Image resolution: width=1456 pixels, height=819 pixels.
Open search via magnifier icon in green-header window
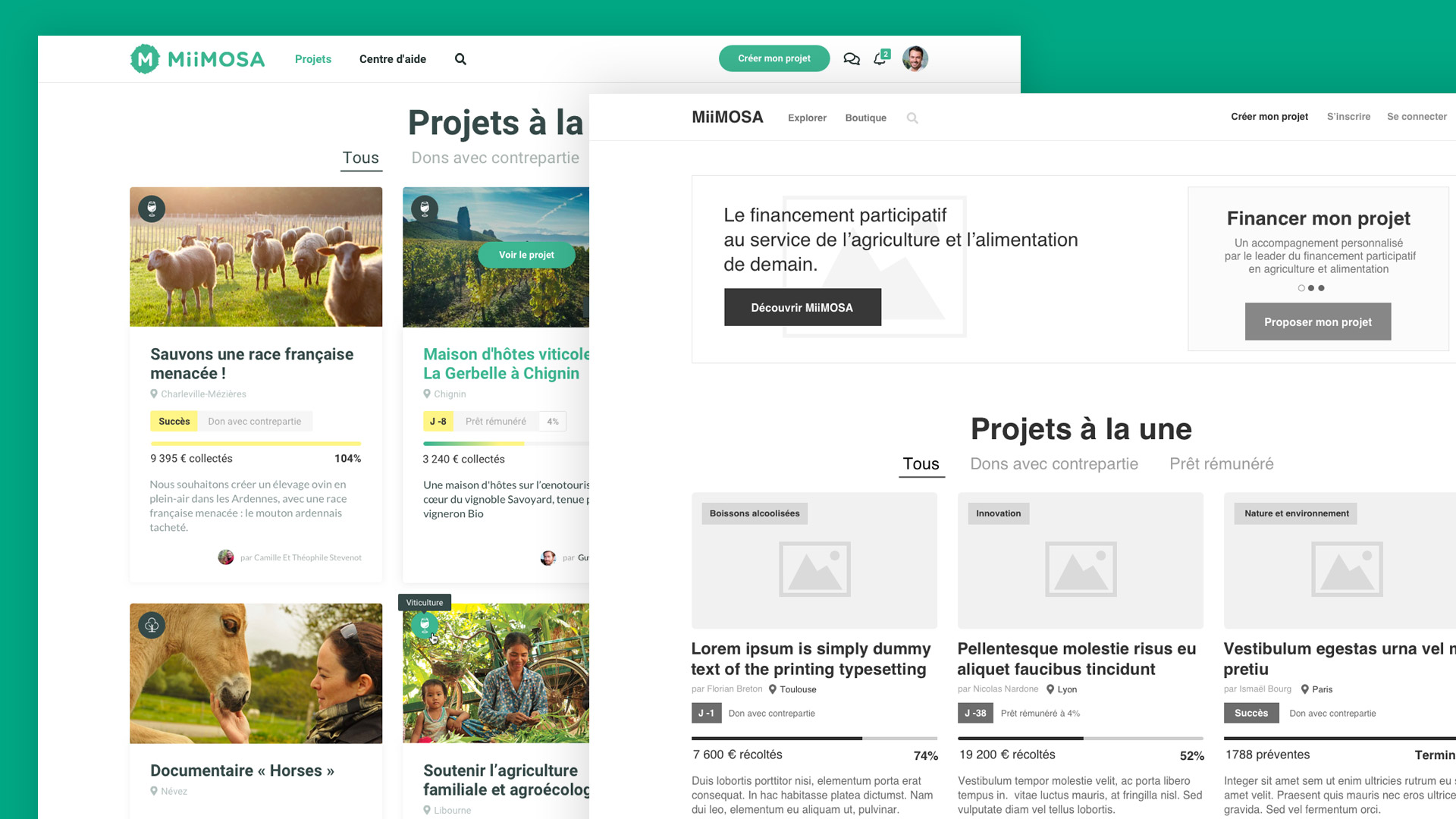click(x=460, y=59)
